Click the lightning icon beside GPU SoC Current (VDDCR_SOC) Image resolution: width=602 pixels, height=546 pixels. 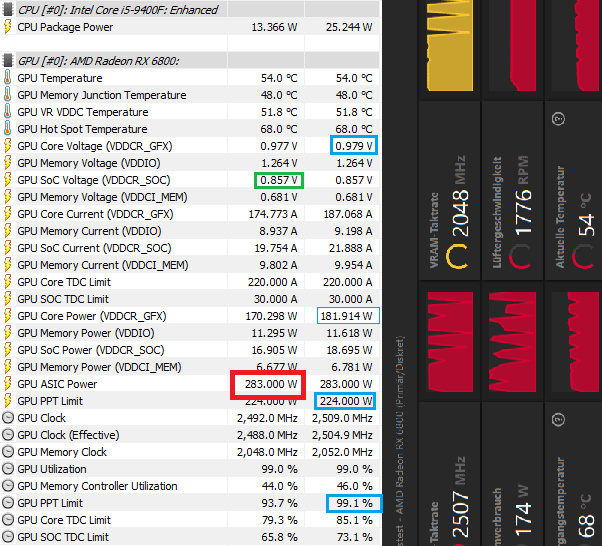pos(7,248)
